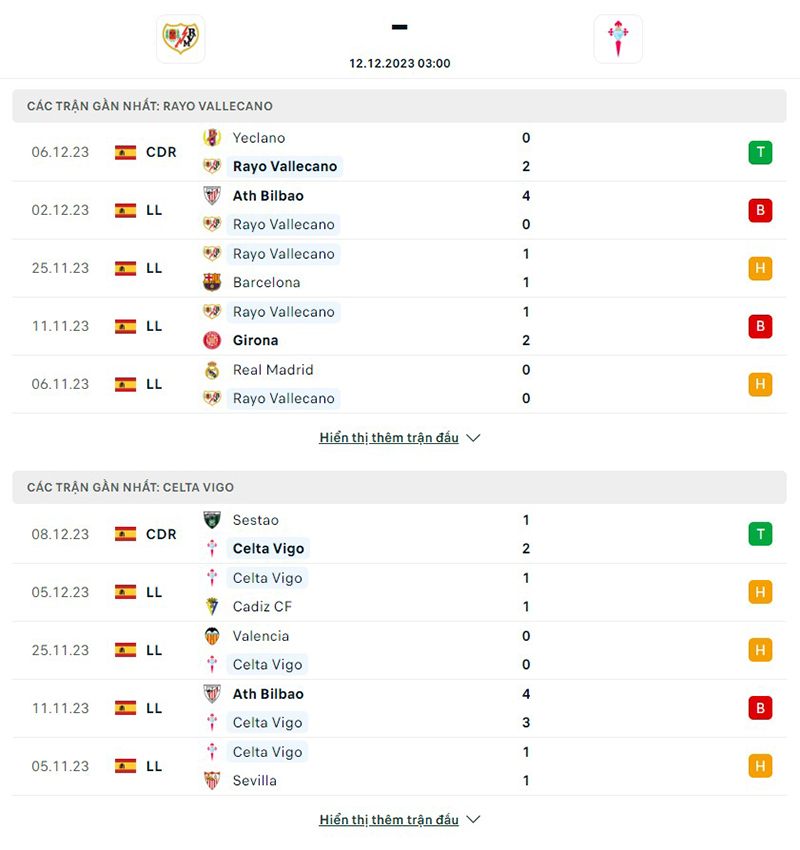Click the Rayo Vallecano club logo at top

(180, 39)
